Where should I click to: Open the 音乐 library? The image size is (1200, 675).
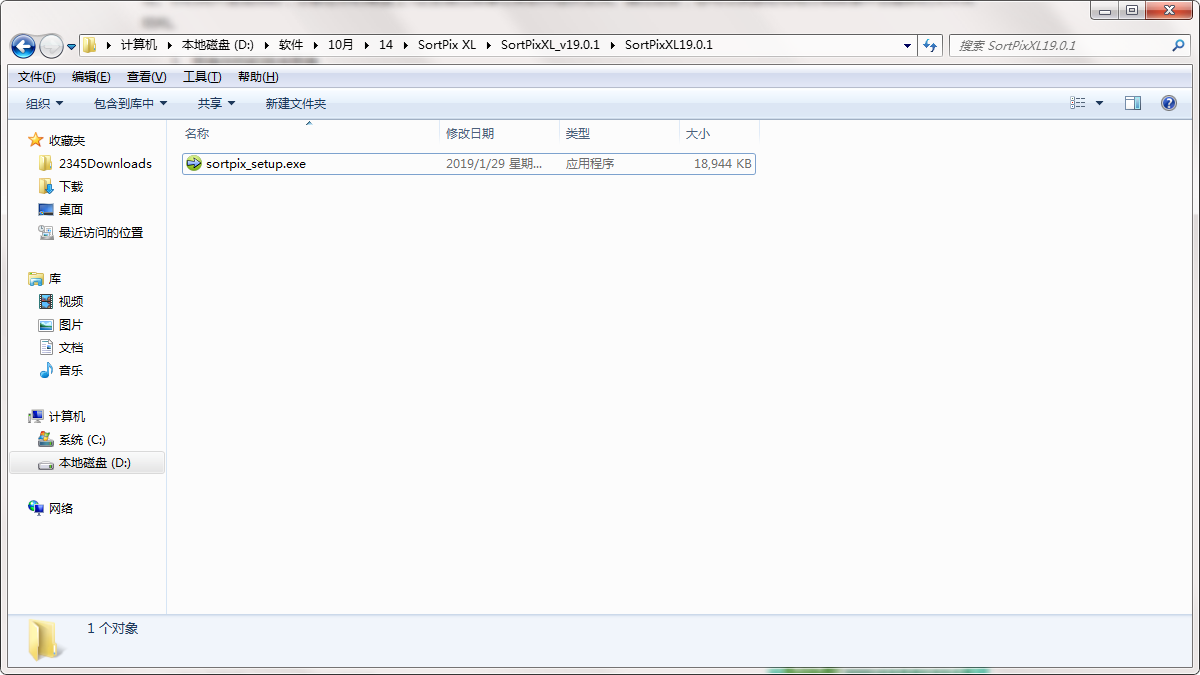[x=71, y=370]
